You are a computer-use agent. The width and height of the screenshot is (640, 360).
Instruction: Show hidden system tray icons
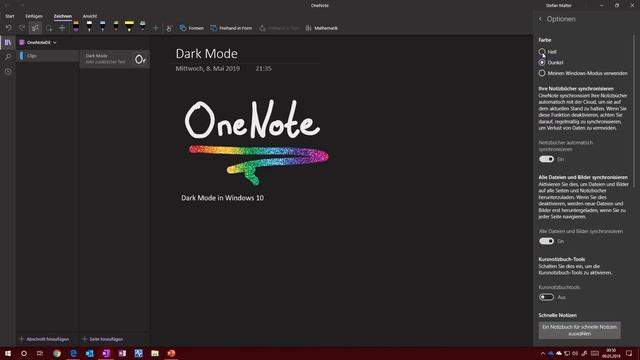tap(543, 353)
